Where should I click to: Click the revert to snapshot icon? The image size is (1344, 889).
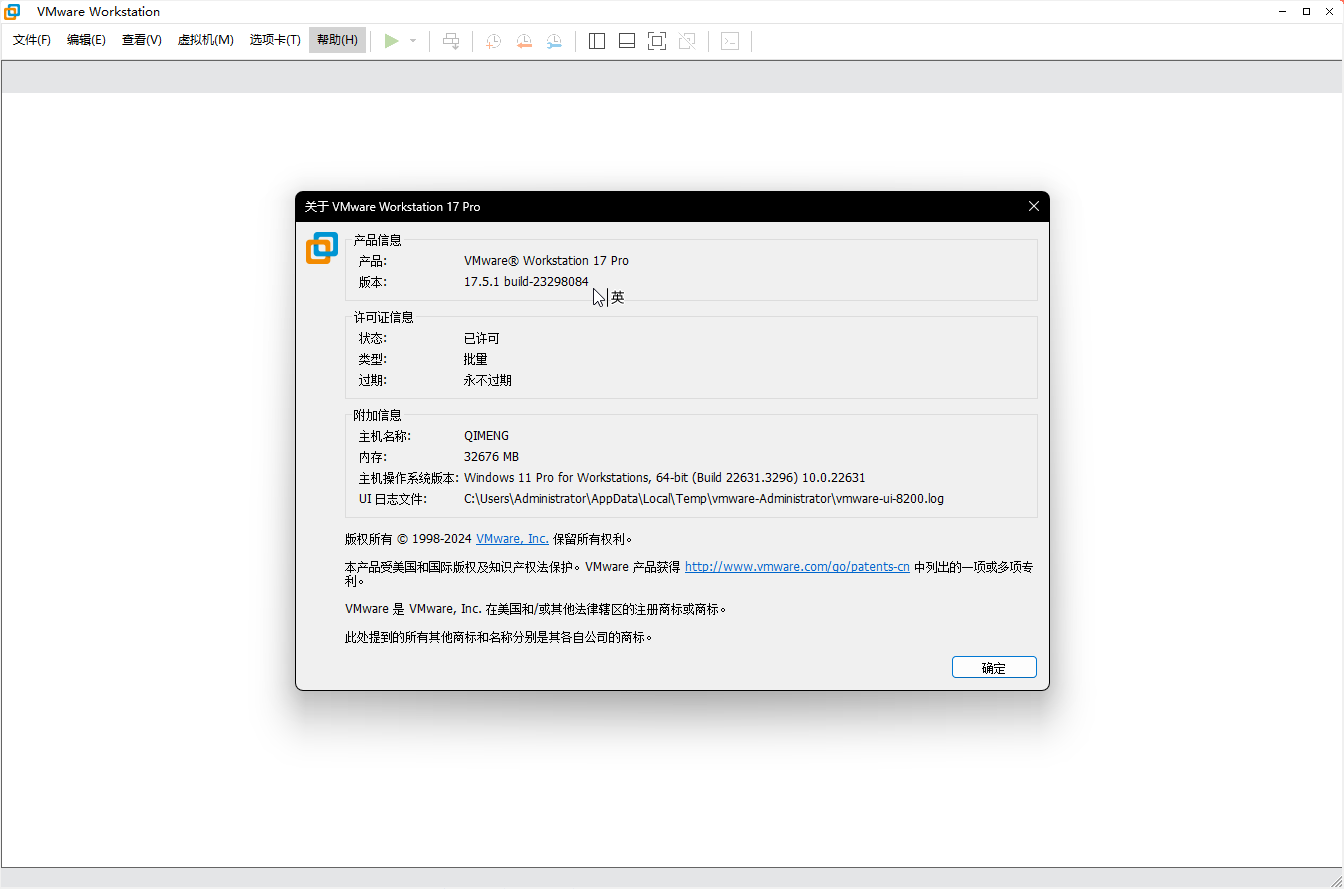coord(524,41)
